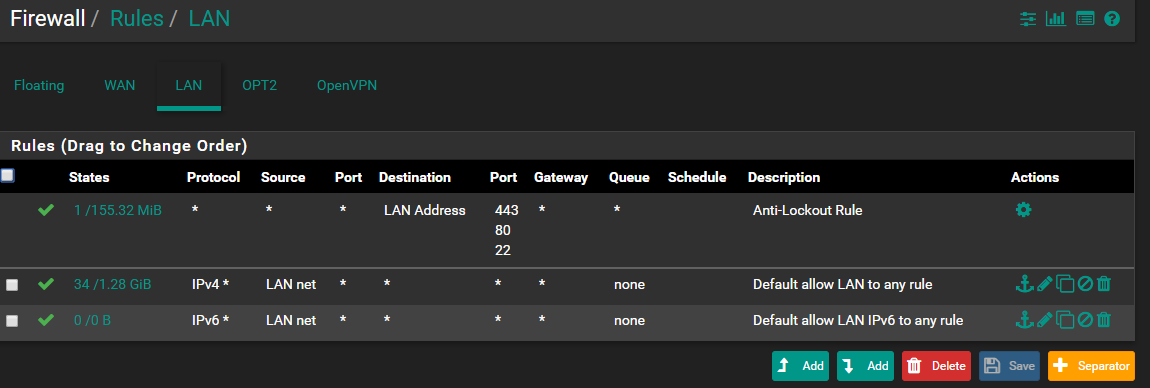The height and width of the screenshot is (388, 1150).
Task: Click the Rules breadcrumb link
Action: pyautogui.click(x=136, y=18)
